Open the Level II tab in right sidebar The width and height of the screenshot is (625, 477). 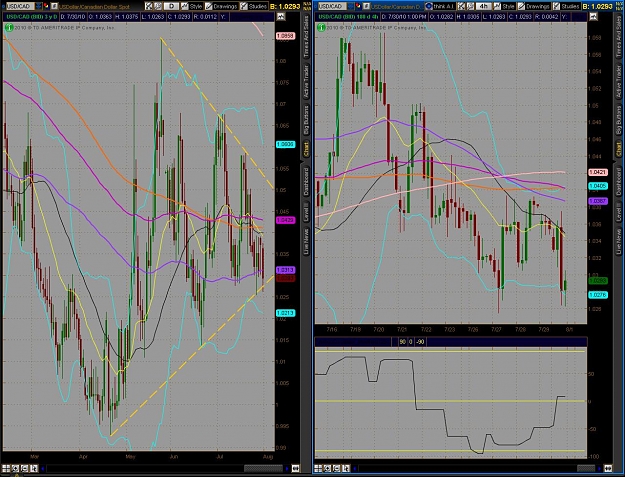pyautogui.click(x=619, y=212)
